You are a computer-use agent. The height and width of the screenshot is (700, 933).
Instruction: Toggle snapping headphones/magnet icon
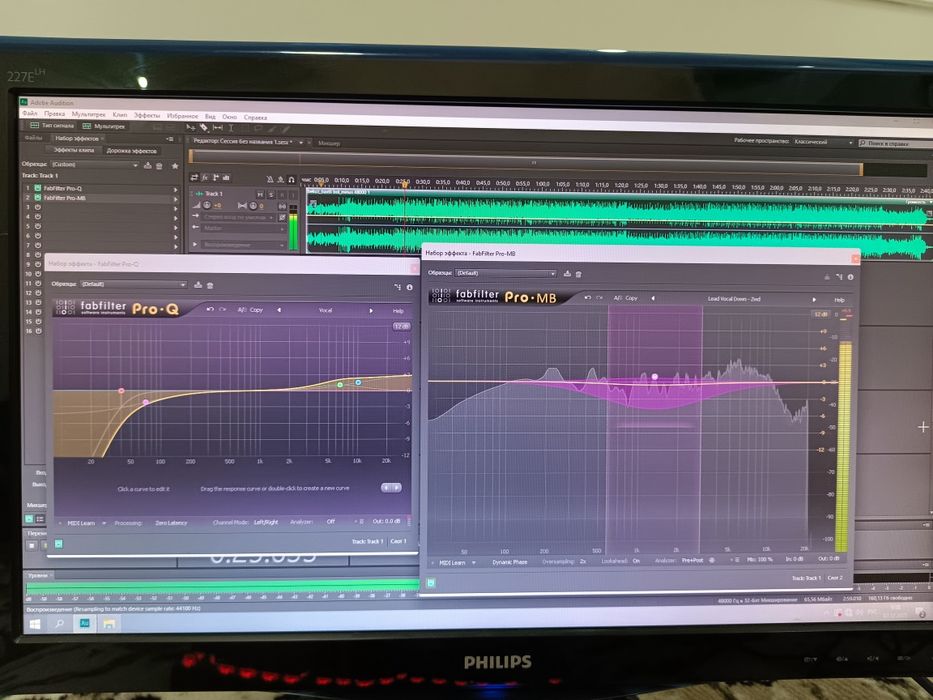(291, 180)
